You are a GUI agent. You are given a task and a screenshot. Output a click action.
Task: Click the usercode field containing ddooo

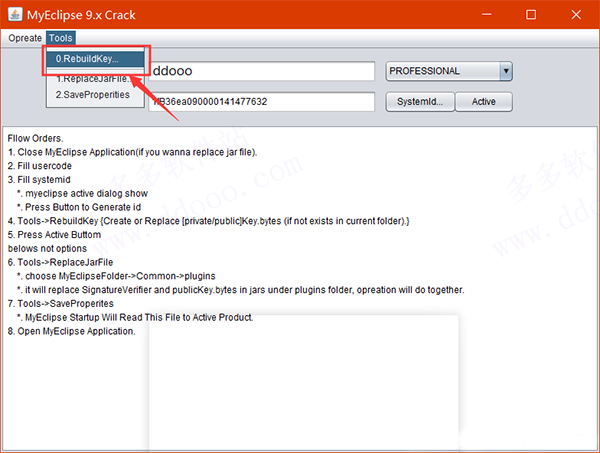262,71
